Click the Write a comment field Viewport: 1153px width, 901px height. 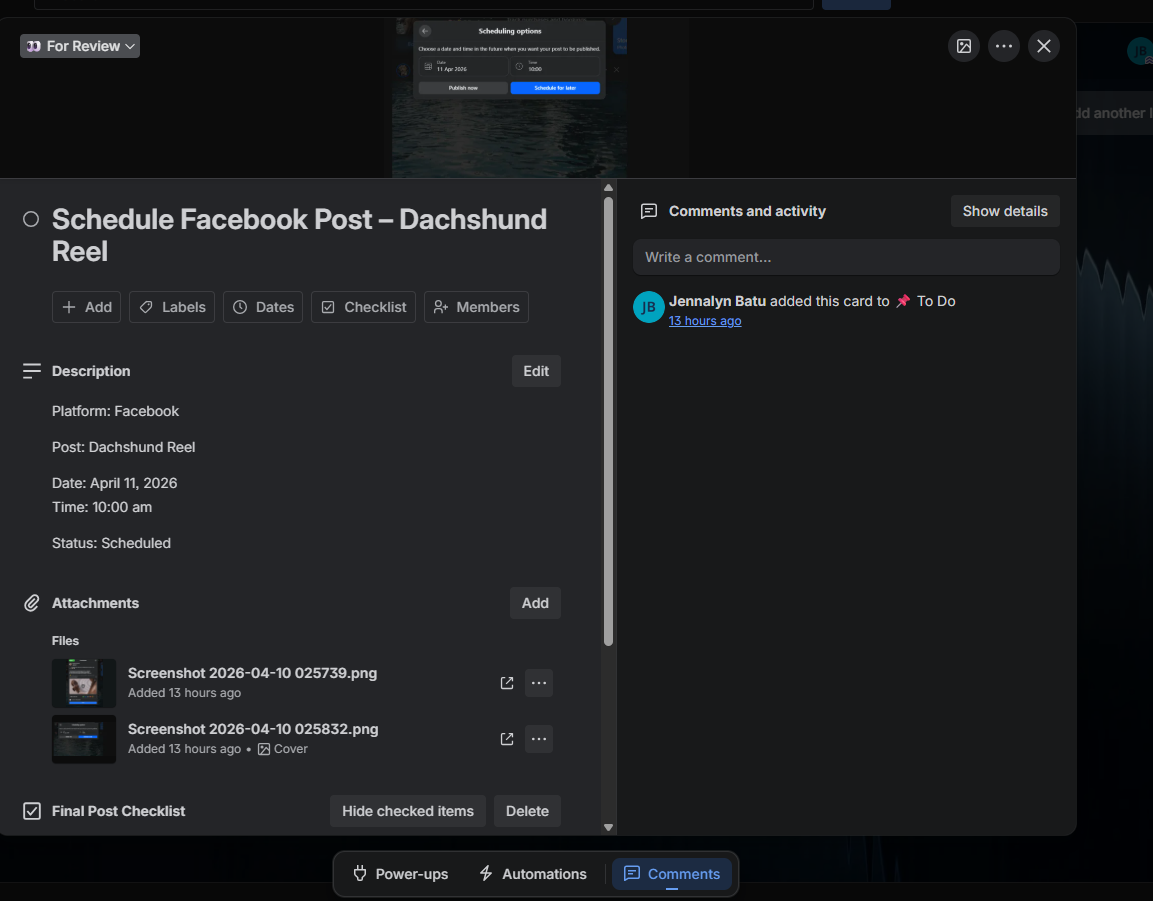[846, 257]
